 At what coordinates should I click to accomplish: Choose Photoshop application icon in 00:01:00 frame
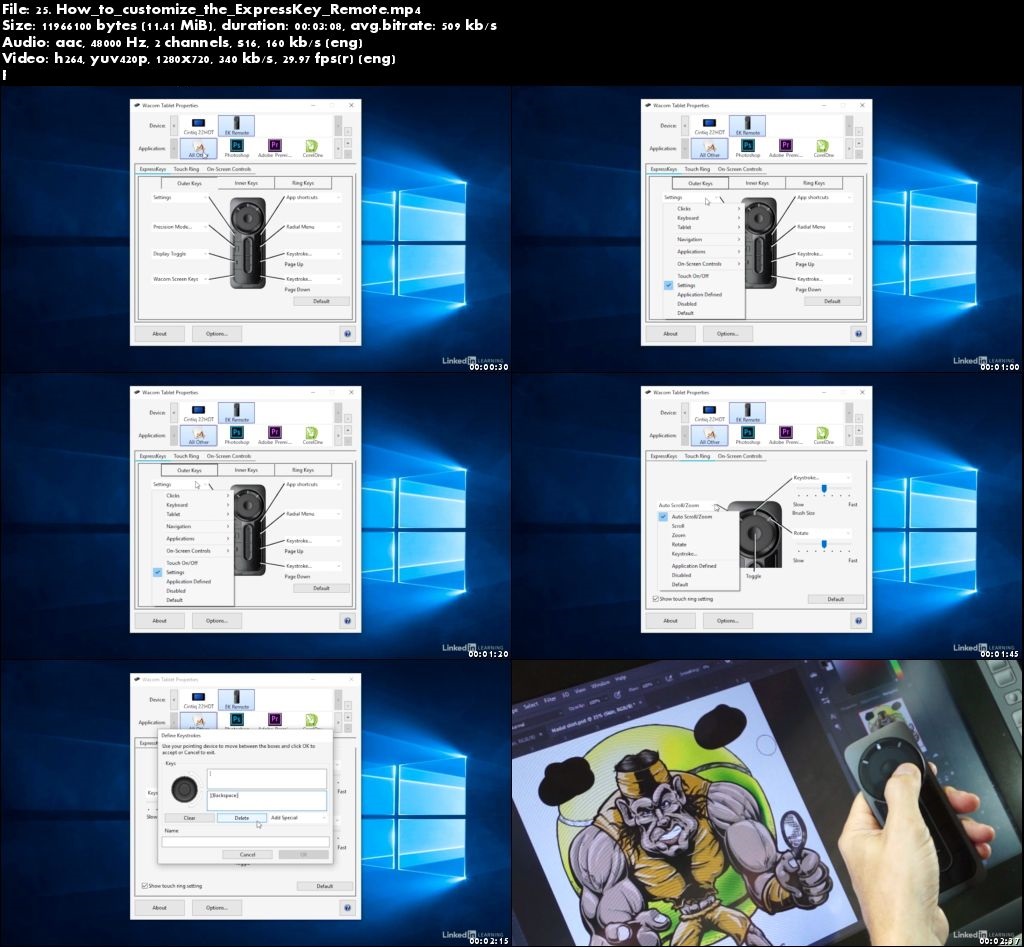[748, 148]
